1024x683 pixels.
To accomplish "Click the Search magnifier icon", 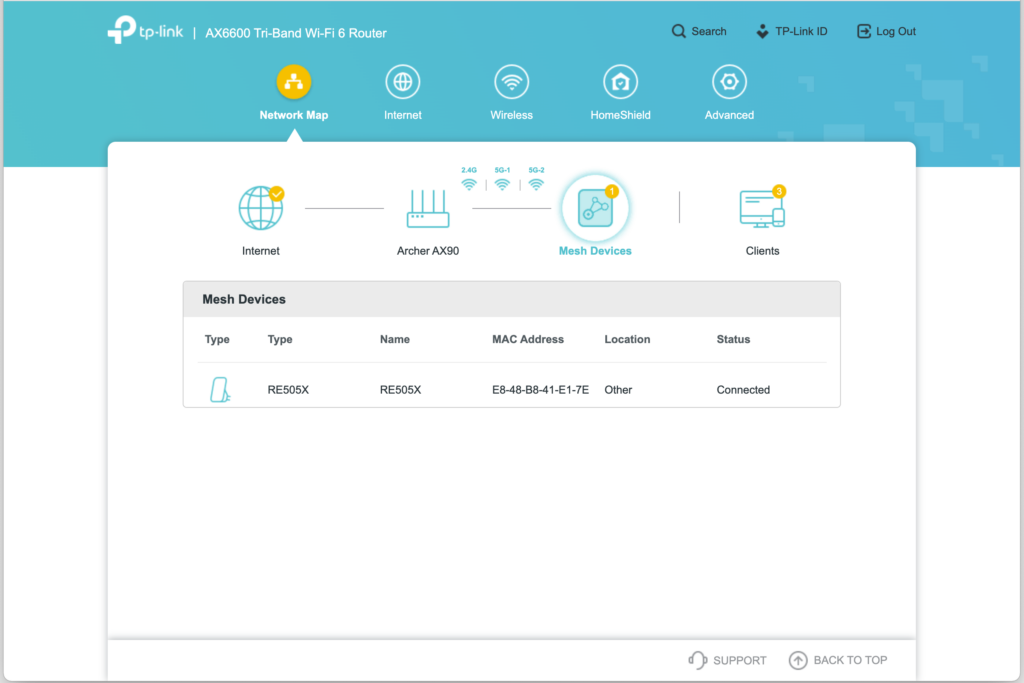I will click(679, 31).
